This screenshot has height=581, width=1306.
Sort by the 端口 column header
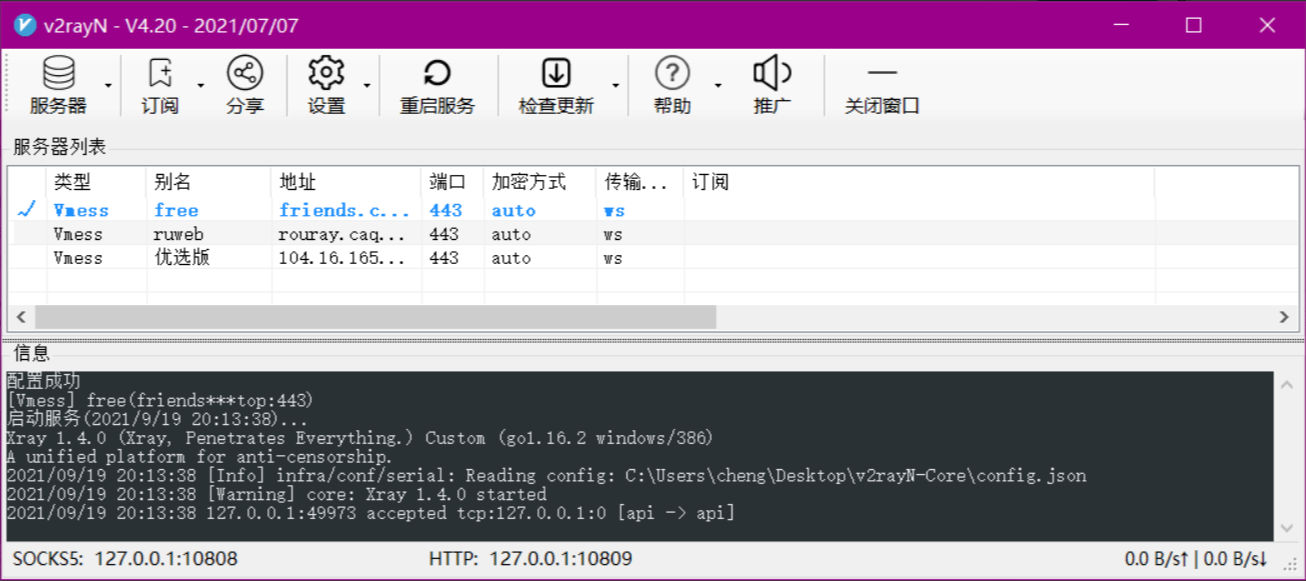point(453,182)
